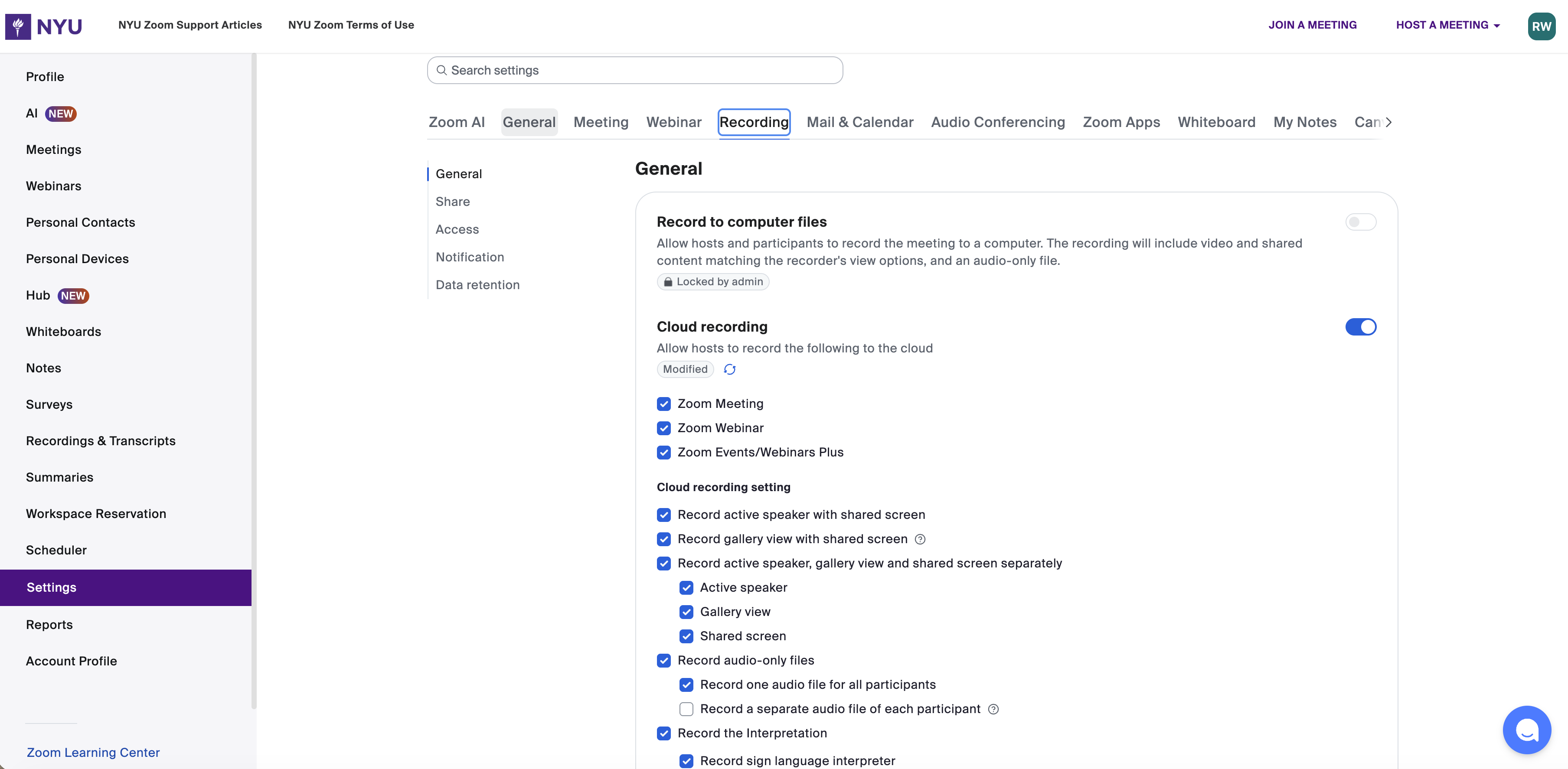Image resolution: width=1568 pixels, height=769 pixels.
Task: Open the chat support bubble
Action: pos(1527,730)
